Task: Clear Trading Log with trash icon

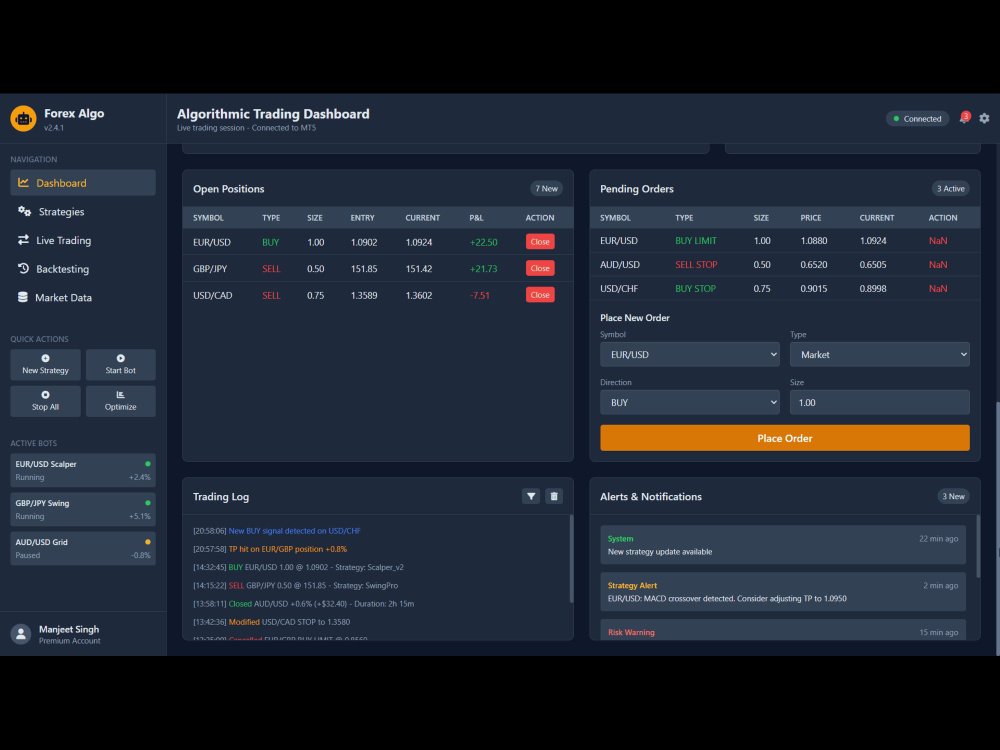Action: click(x=554, y=496)
